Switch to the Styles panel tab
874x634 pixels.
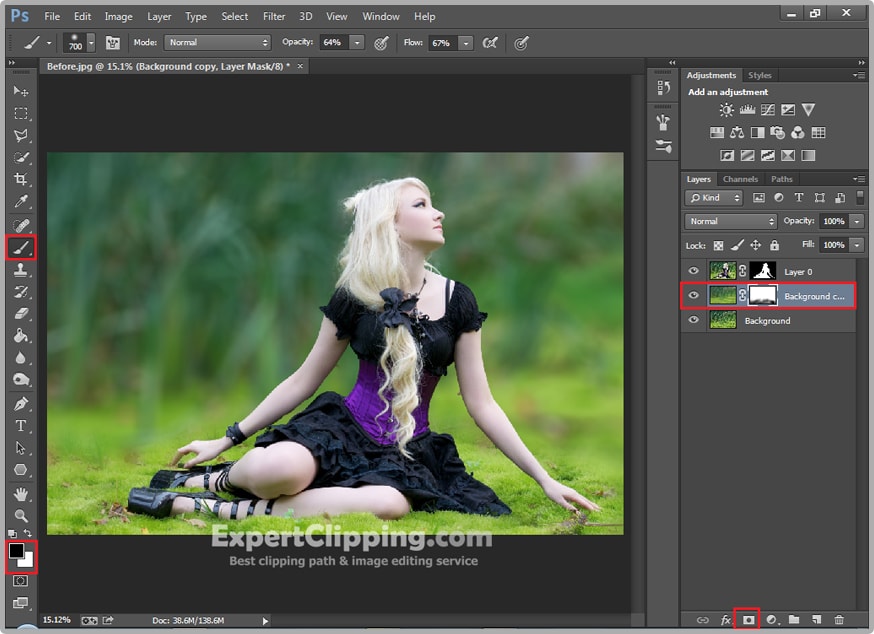(760, 75)
